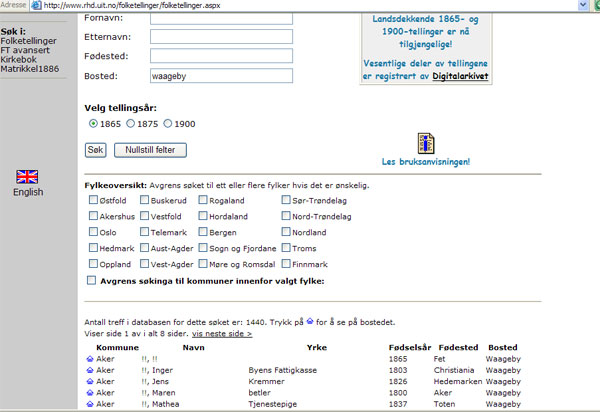Open the Digitalarkivet link
Viewport: 600px width, 412px height.
pyautogui.click(x=460, y=76)
